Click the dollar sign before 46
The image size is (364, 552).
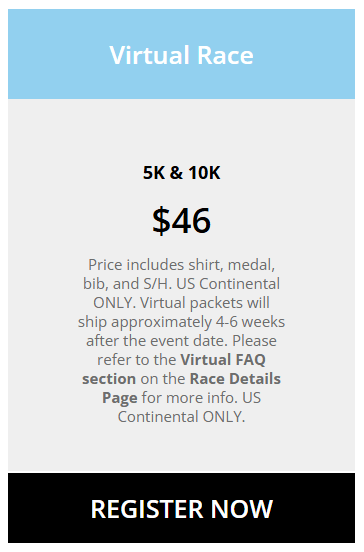161,221
